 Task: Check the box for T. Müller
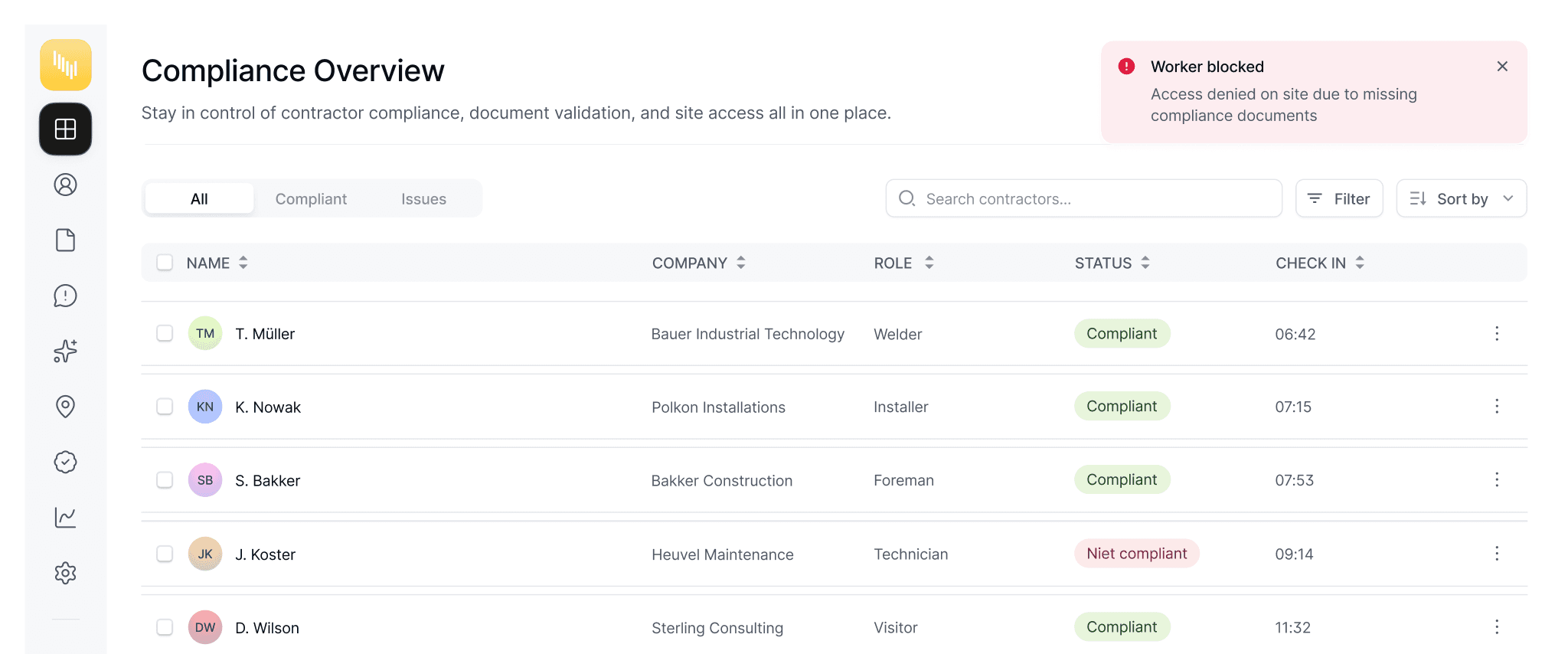click(x=165, y=333)
